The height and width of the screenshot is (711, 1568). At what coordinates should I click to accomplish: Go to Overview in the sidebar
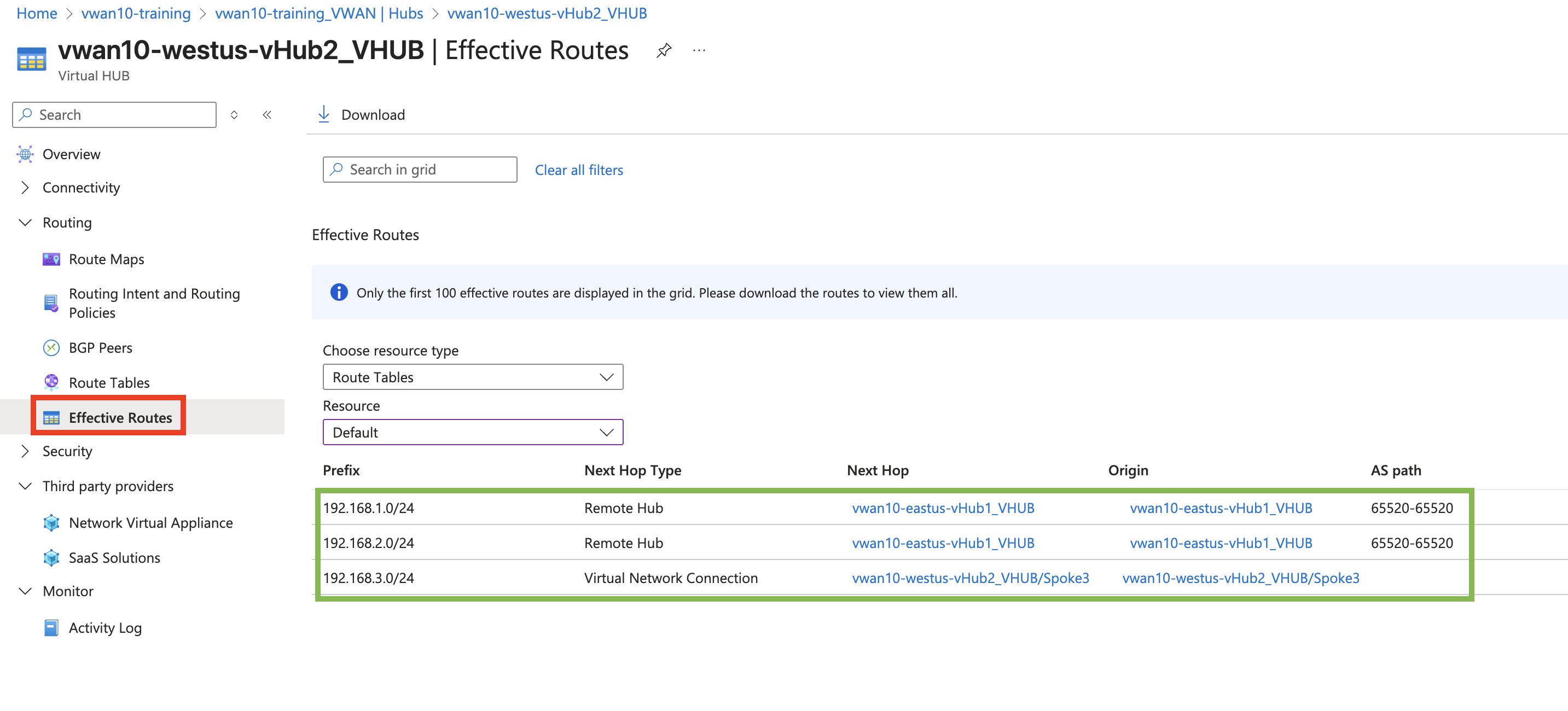(71, 154)
